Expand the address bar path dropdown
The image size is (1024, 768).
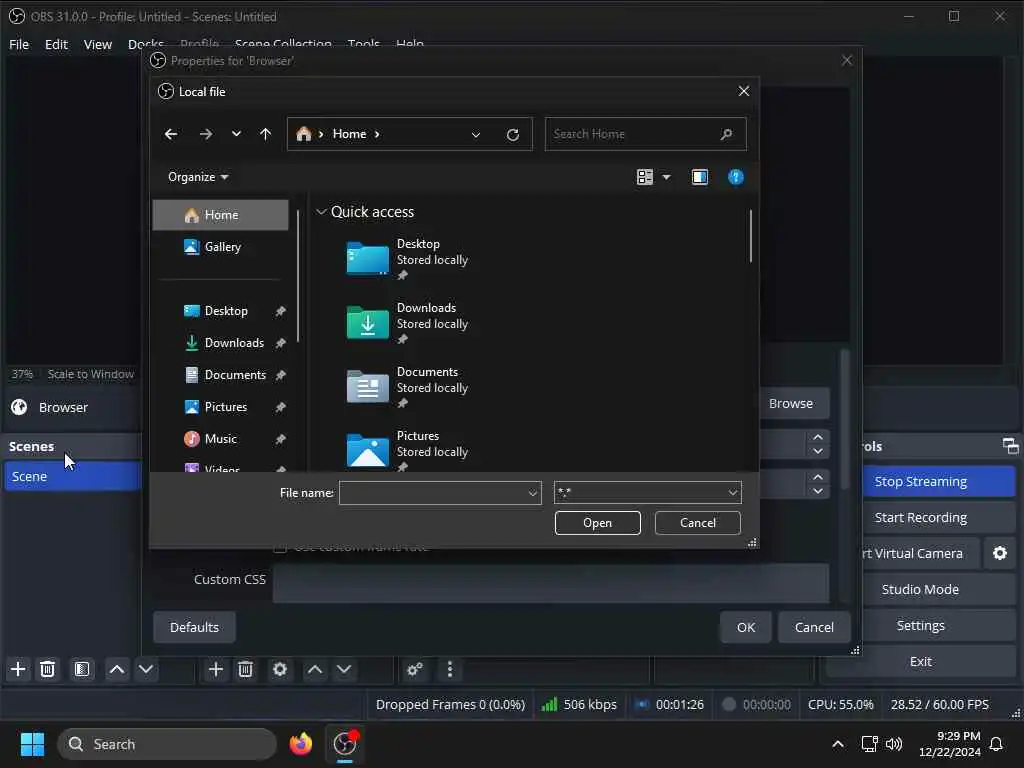pyautogui.click(x=476, y=135)
